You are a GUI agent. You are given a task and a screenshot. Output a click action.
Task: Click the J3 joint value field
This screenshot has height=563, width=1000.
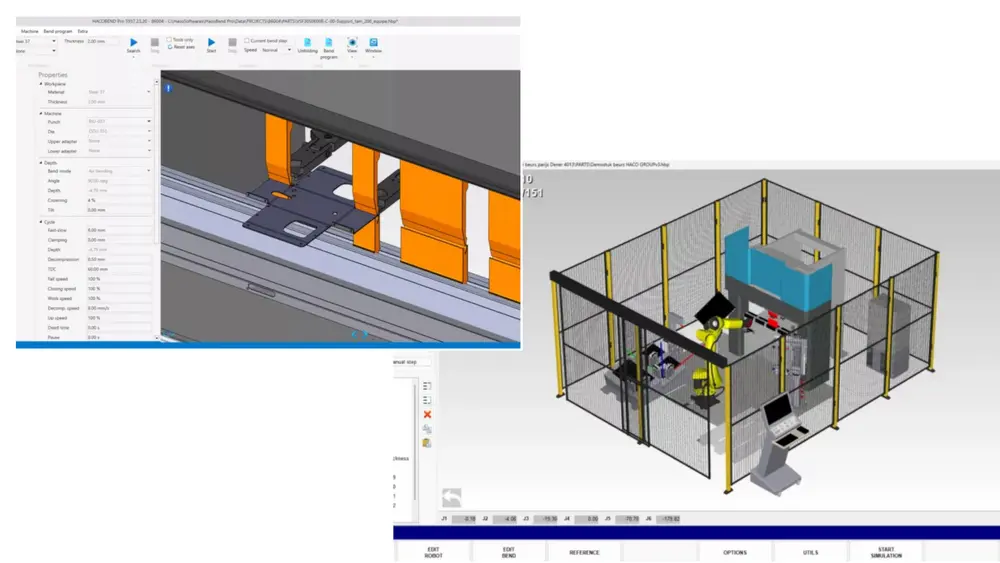pos(546,519)
